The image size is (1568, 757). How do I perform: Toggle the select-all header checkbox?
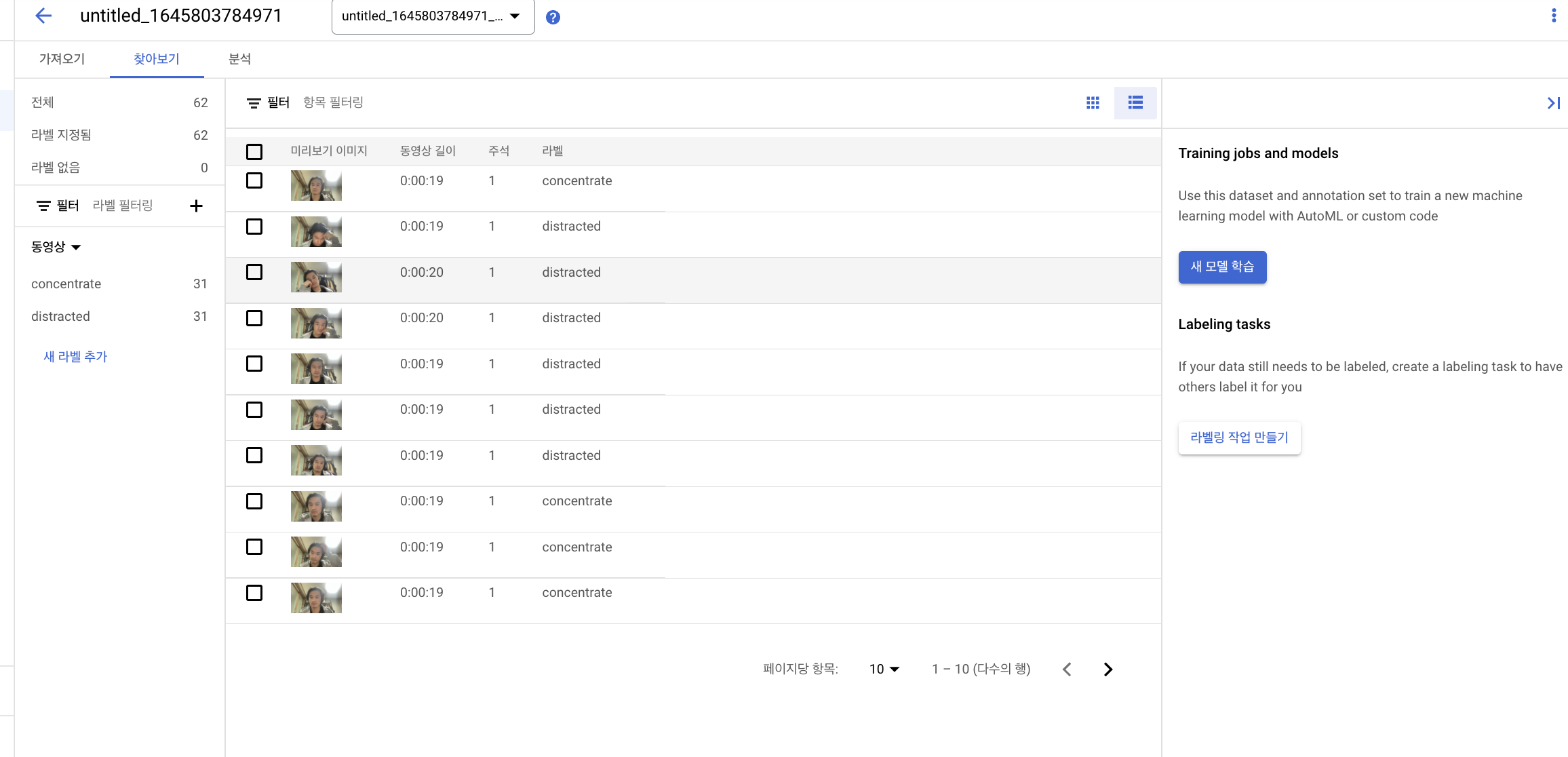pos(254,151)
